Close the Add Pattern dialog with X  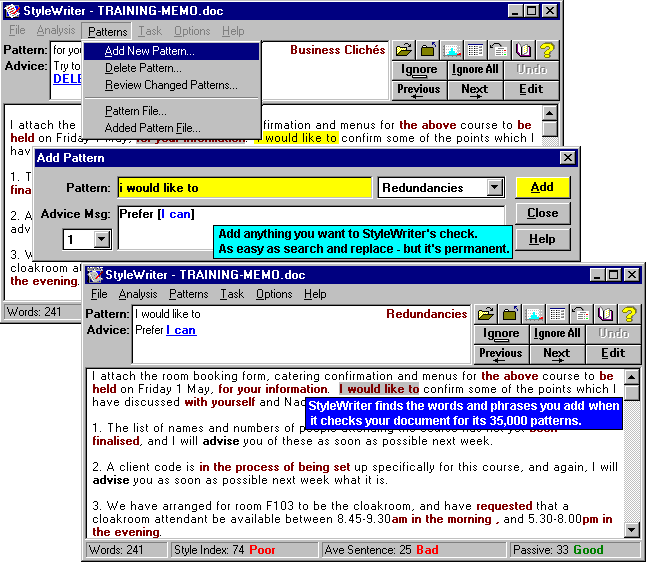click(568, 158)
